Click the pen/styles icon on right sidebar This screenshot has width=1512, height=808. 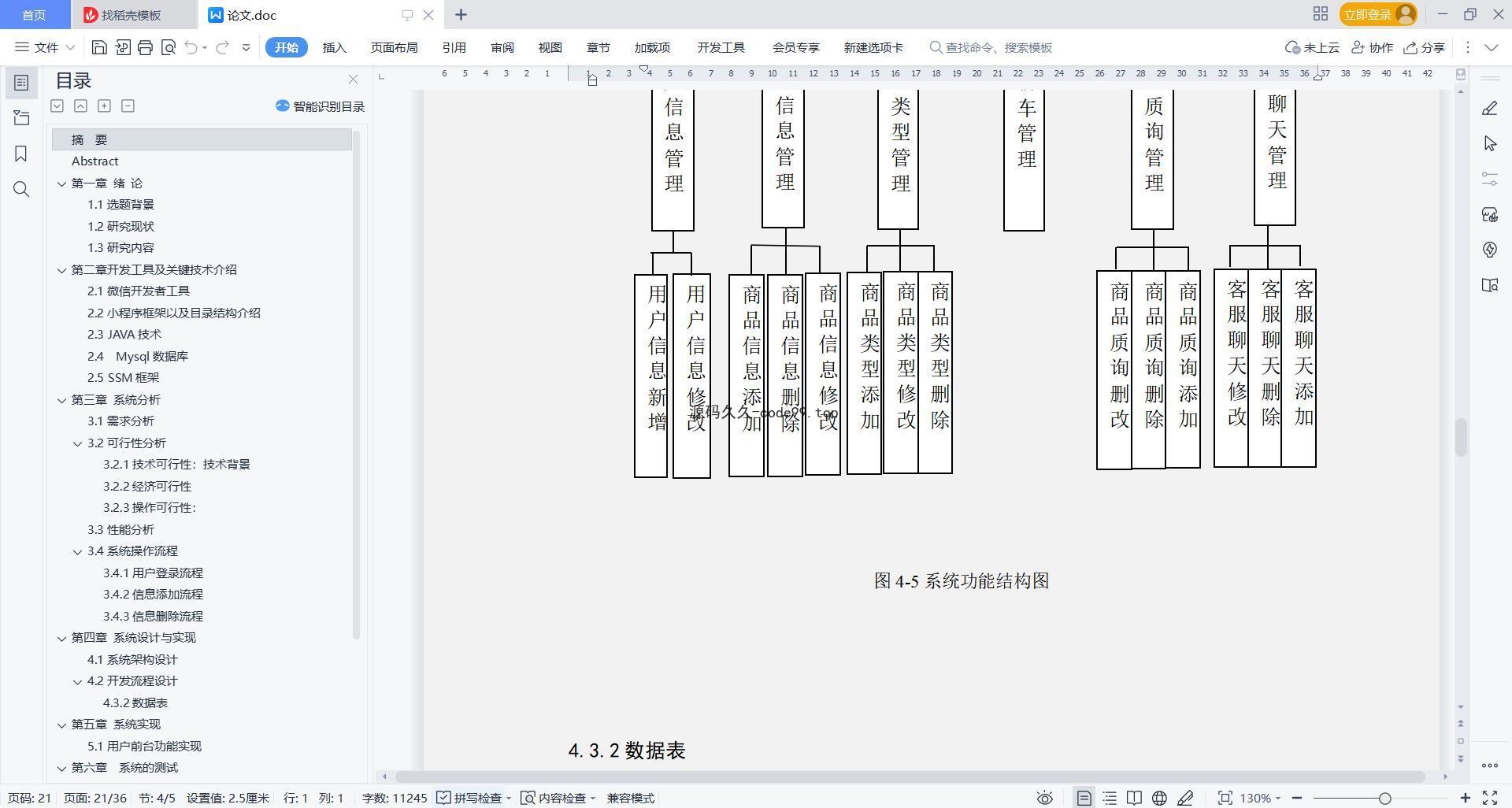tap(1489, 108)
